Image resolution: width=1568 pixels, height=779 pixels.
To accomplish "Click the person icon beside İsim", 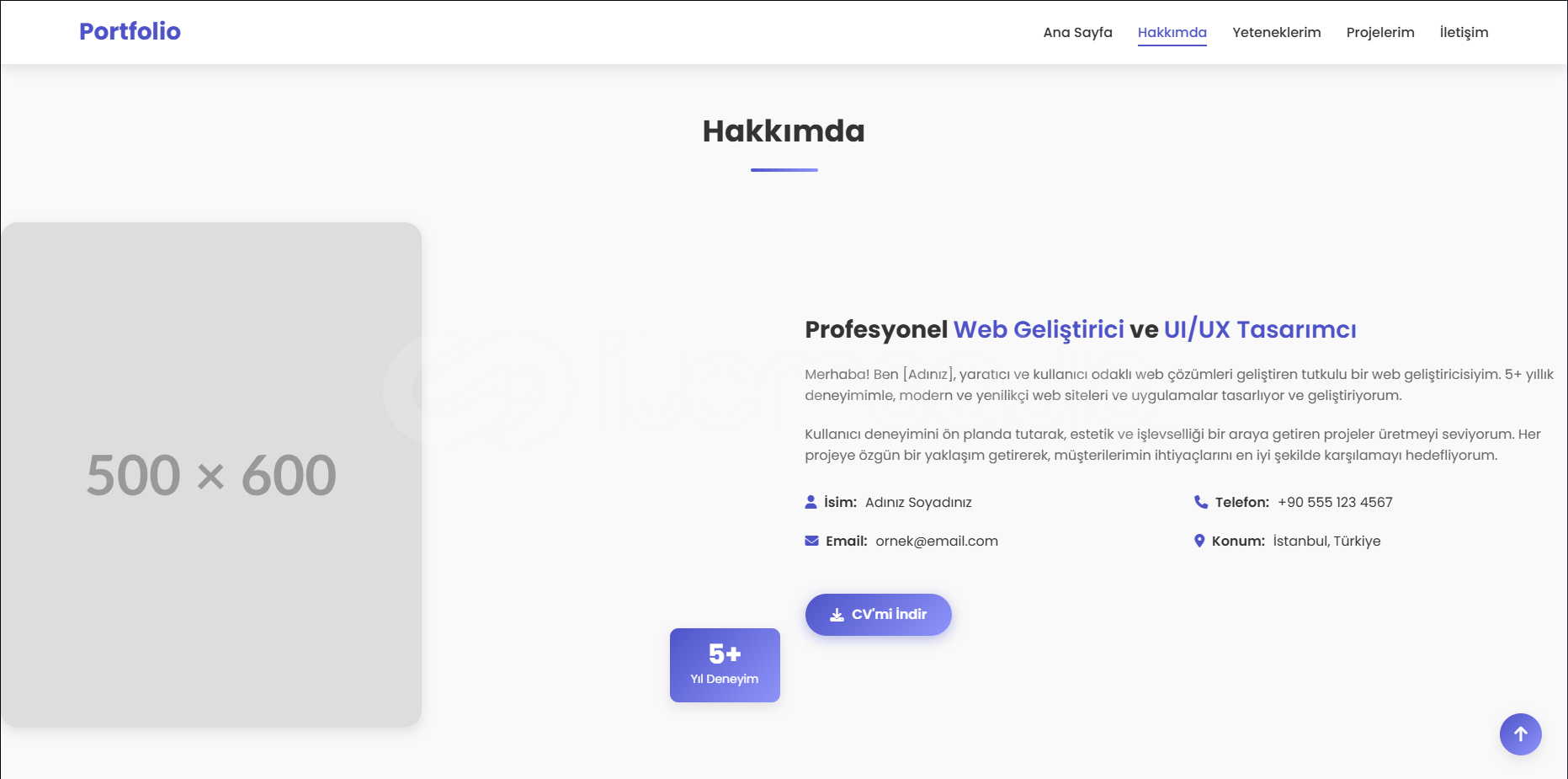I will tap(811, 502).
